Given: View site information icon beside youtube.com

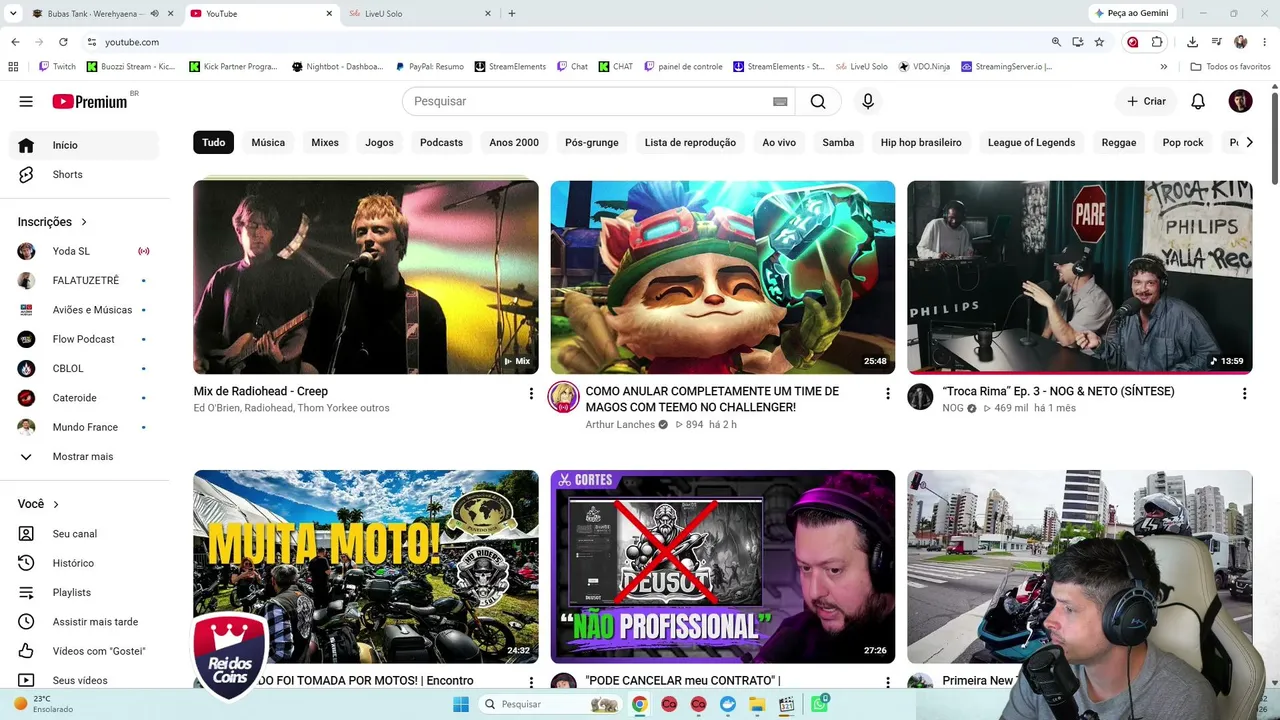Looking at the screenshot, I should 92,42.
